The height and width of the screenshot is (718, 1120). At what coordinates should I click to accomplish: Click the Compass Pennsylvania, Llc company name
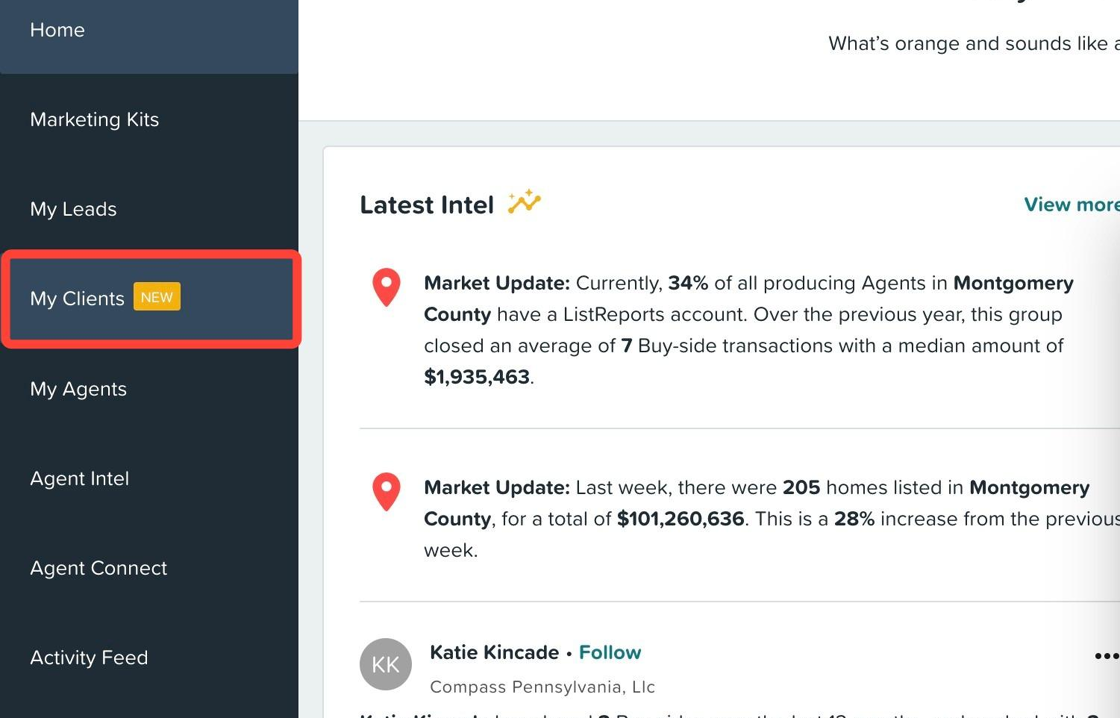click(542, 686)
